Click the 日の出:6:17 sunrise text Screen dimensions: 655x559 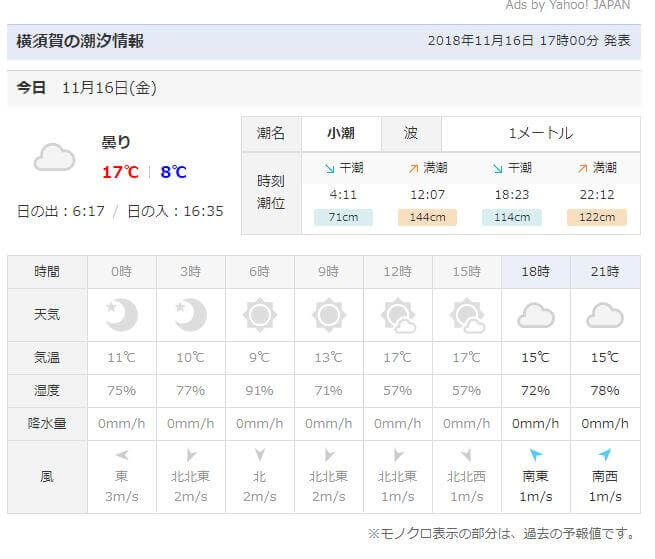61,211
